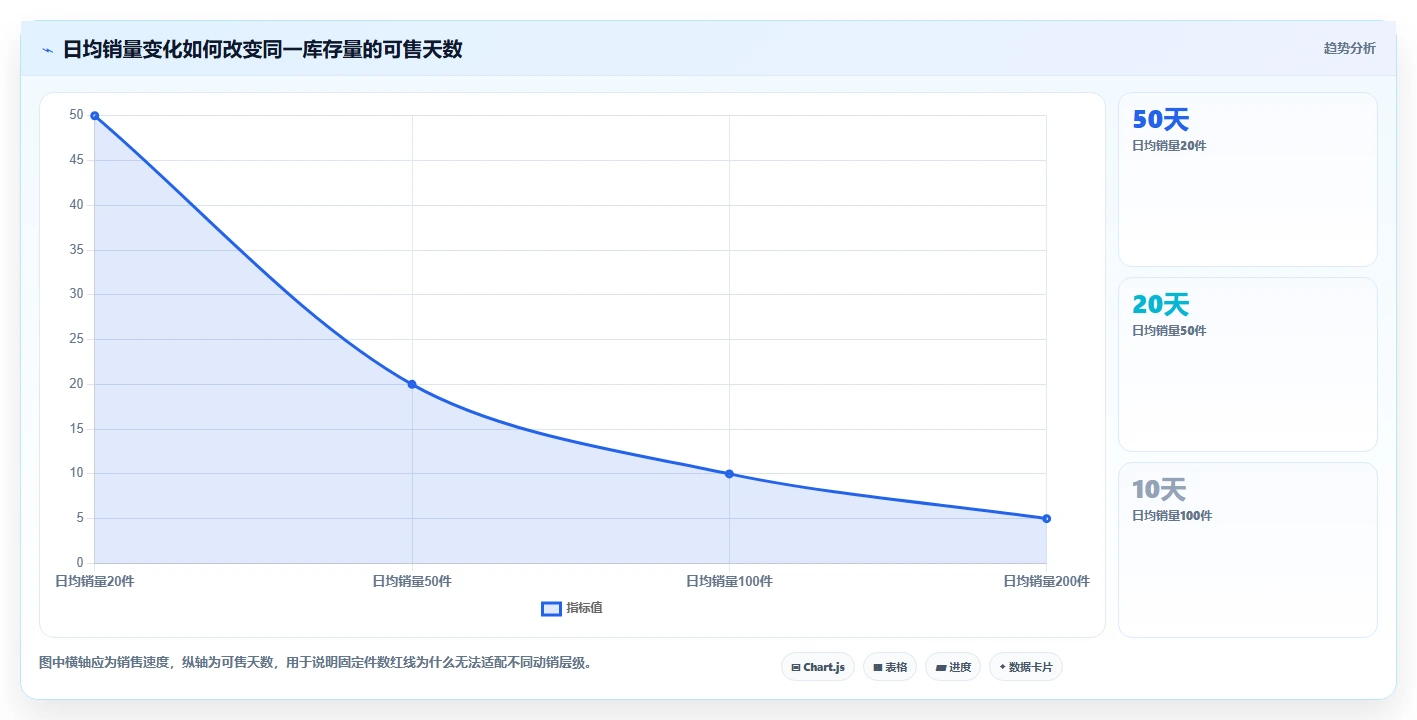Click y-axis tick label 15

[76, 429]
